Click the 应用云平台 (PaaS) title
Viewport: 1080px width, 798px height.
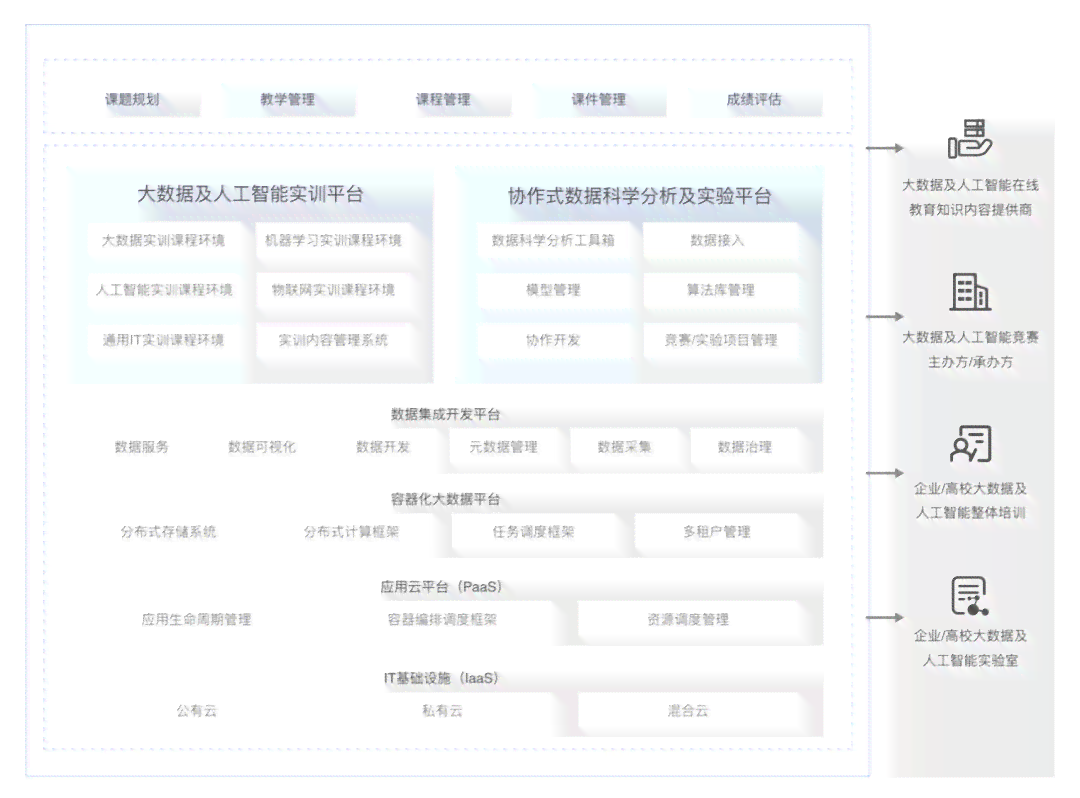pyautogui.click(x=442, y=587)
